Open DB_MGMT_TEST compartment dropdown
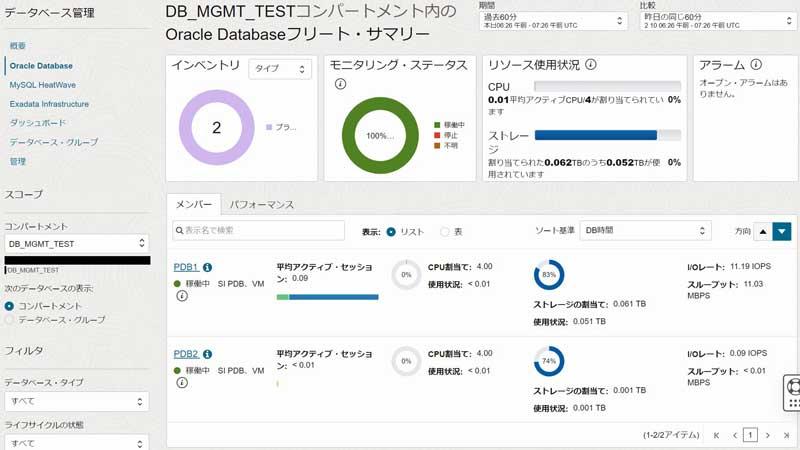The image size is (800, 450). click(x=77, y=243)
